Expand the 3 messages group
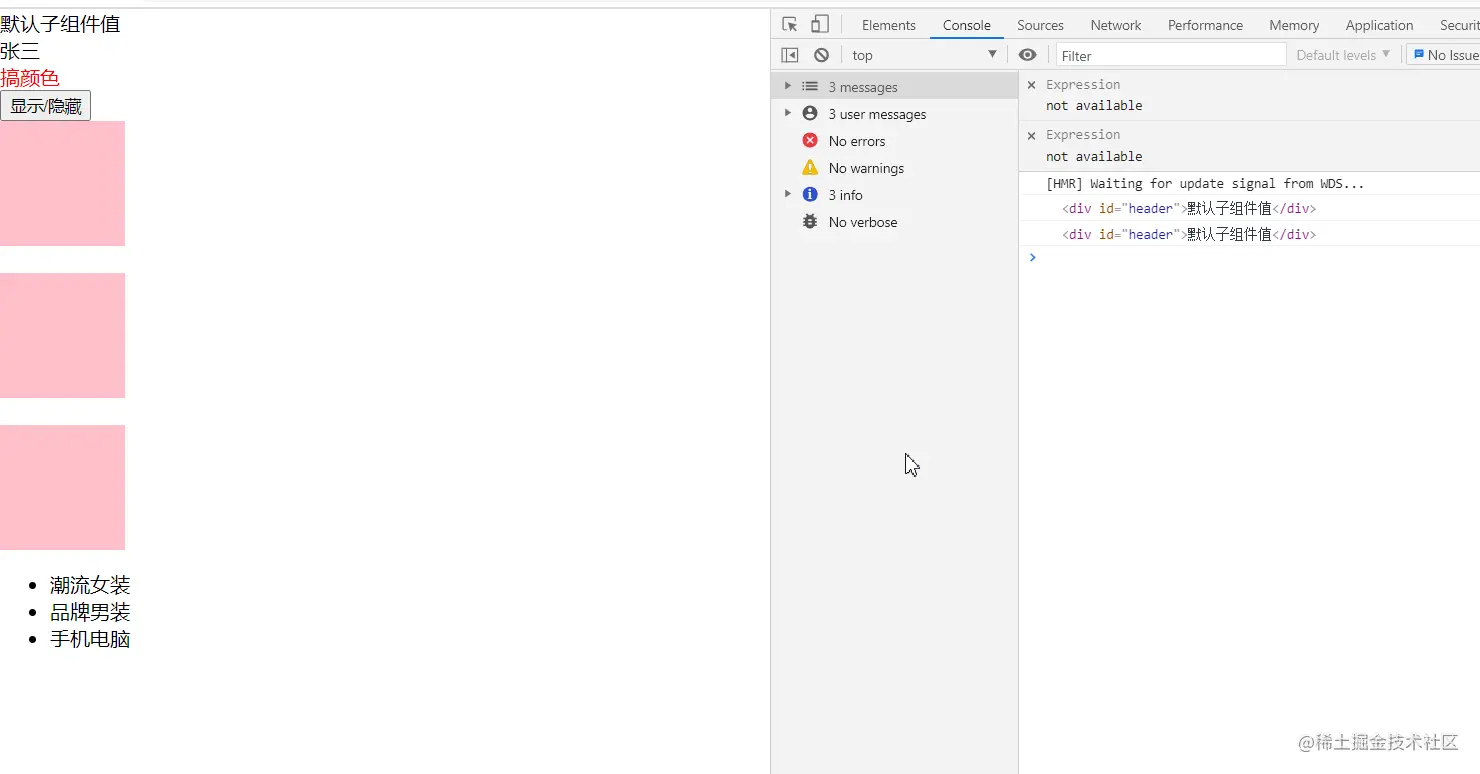 point(788,87)
